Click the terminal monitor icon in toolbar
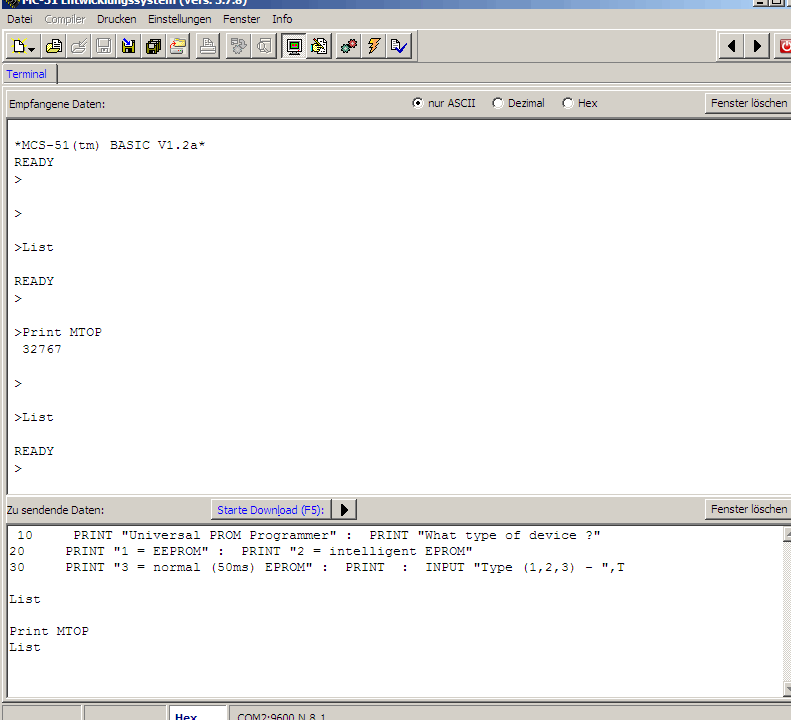 click(x=294, y=46)
